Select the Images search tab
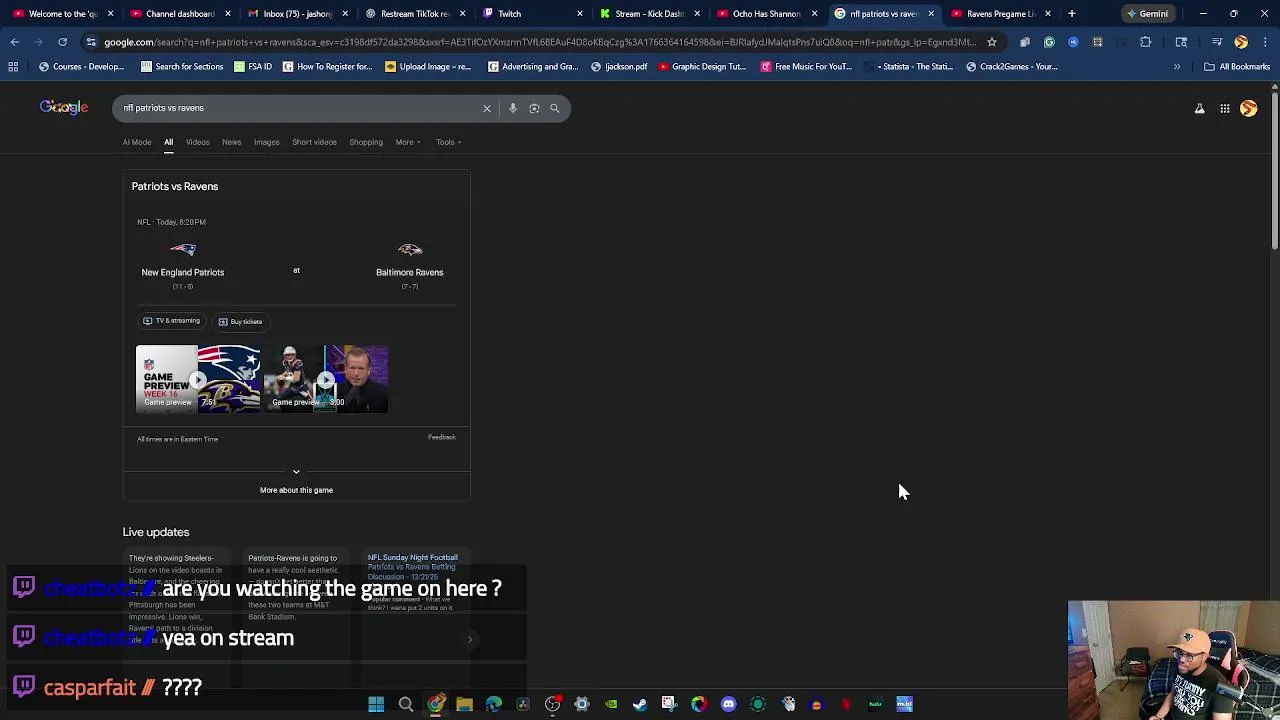This screenshot has width=1280, height=720. pos(266,142)
